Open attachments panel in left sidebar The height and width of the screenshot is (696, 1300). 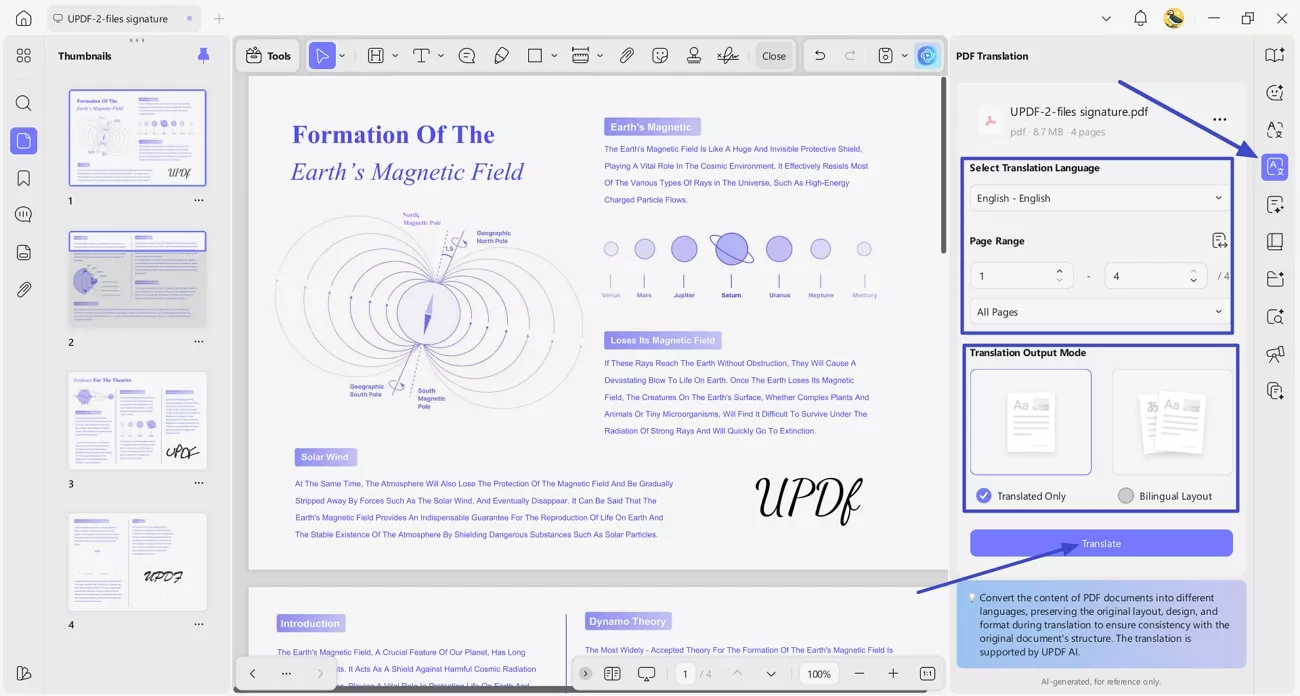(x=24, y=290)
